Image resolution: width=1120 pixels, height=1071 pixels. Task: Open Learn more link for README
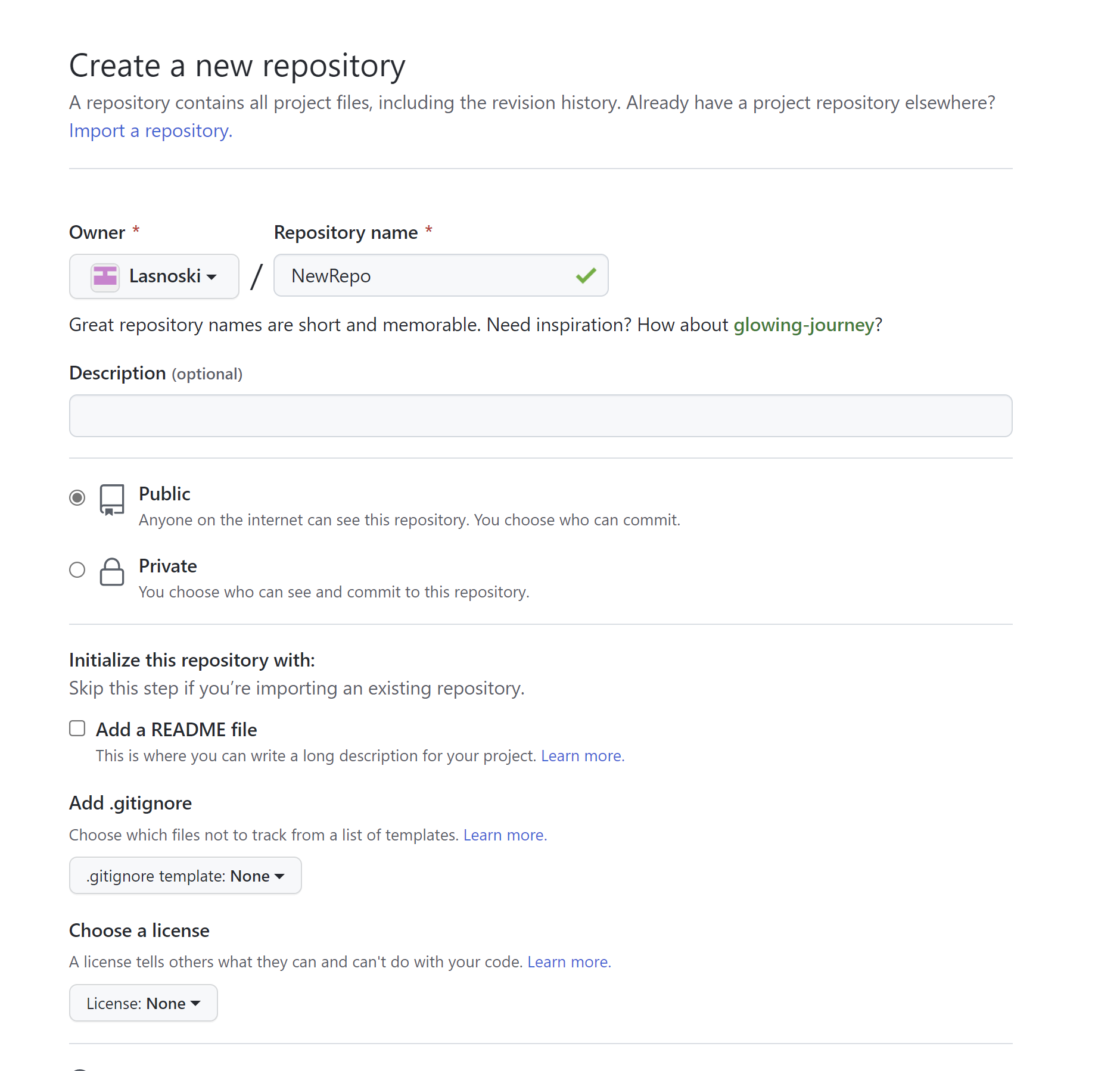pyautogui.click(x=582, y=756)
